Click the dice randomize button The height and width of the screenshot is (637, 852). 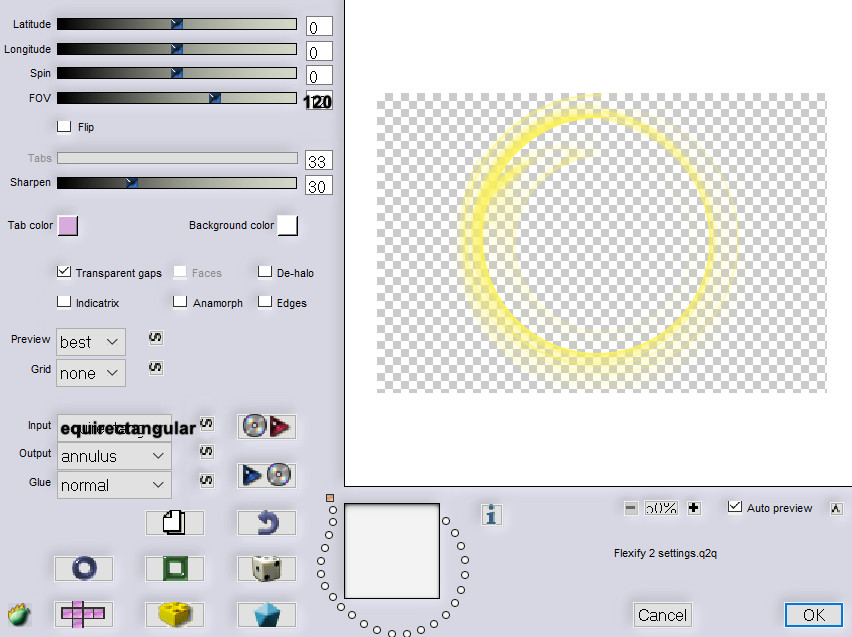pyautogui.click(x=265, y=568)
